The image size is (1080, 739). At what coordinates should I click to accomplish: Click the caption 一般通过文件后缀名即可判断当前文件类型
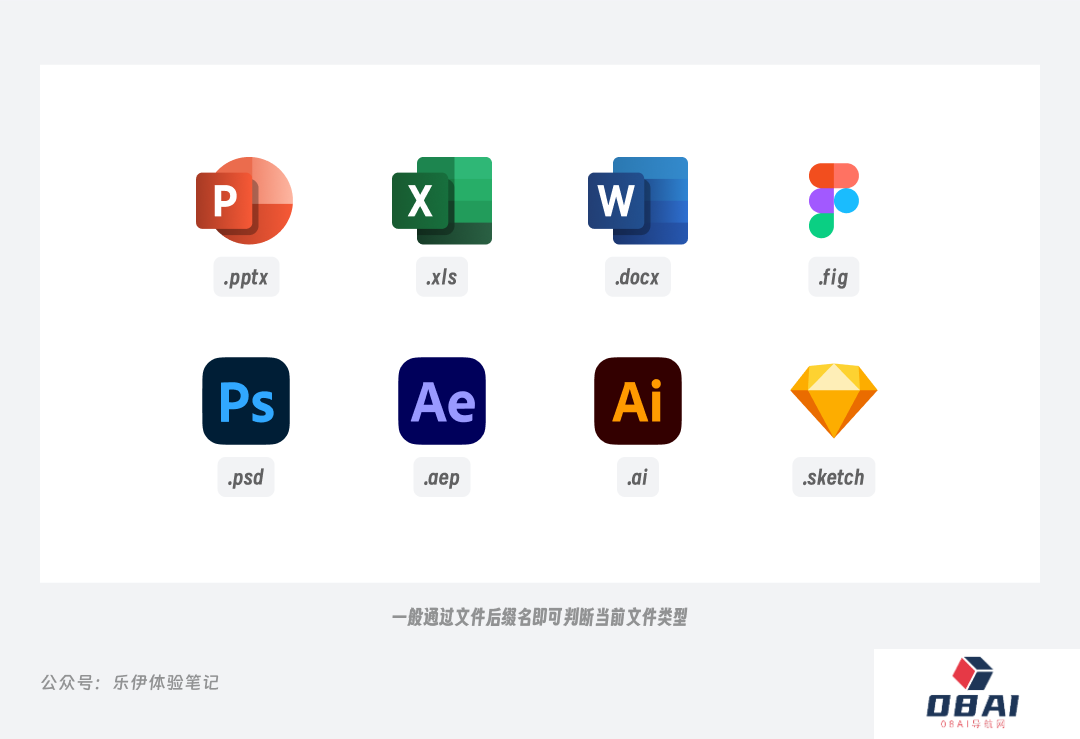pos(540,617)
